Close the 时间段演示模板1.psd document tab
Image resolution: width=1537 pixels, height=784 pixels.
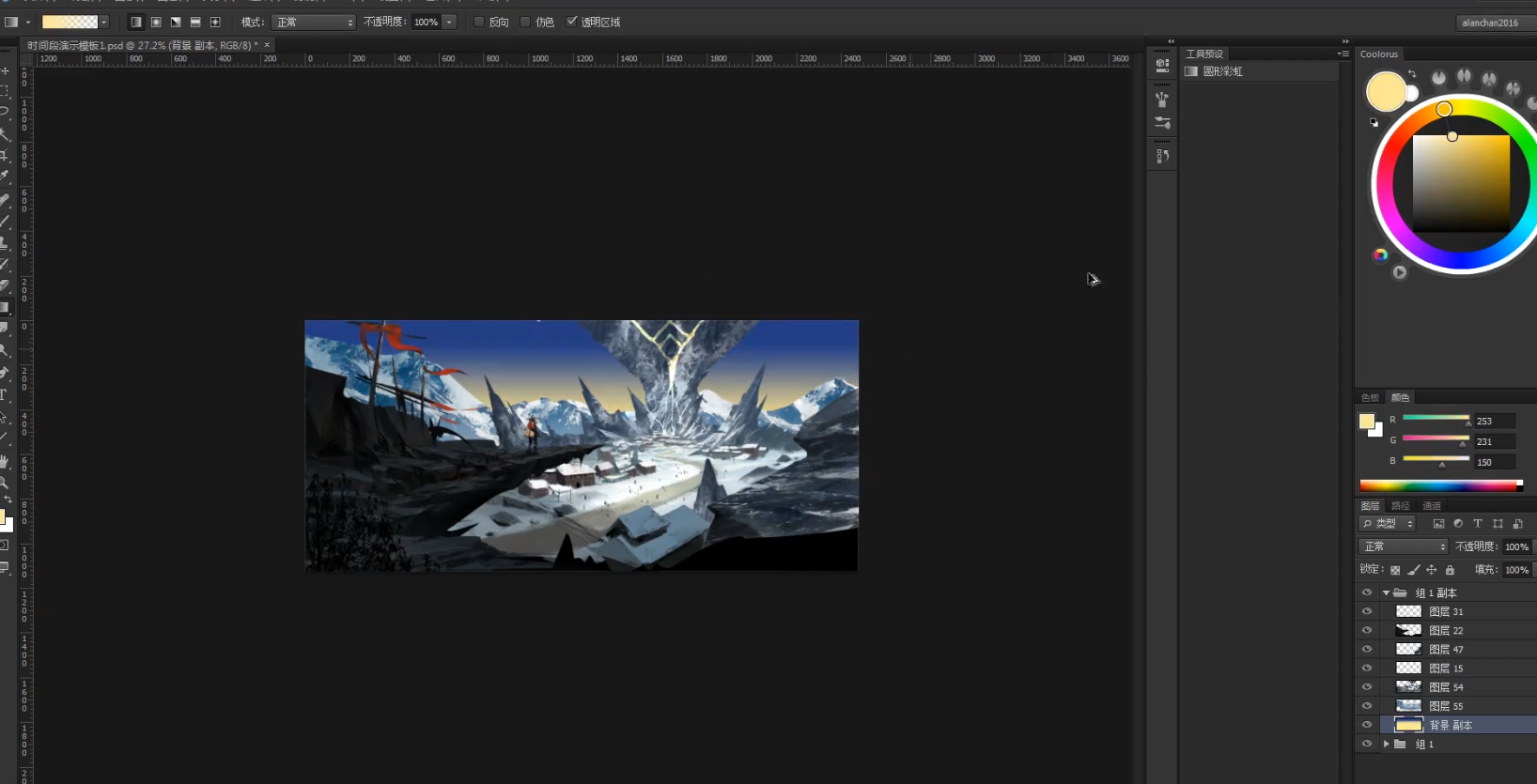point(267,45)
